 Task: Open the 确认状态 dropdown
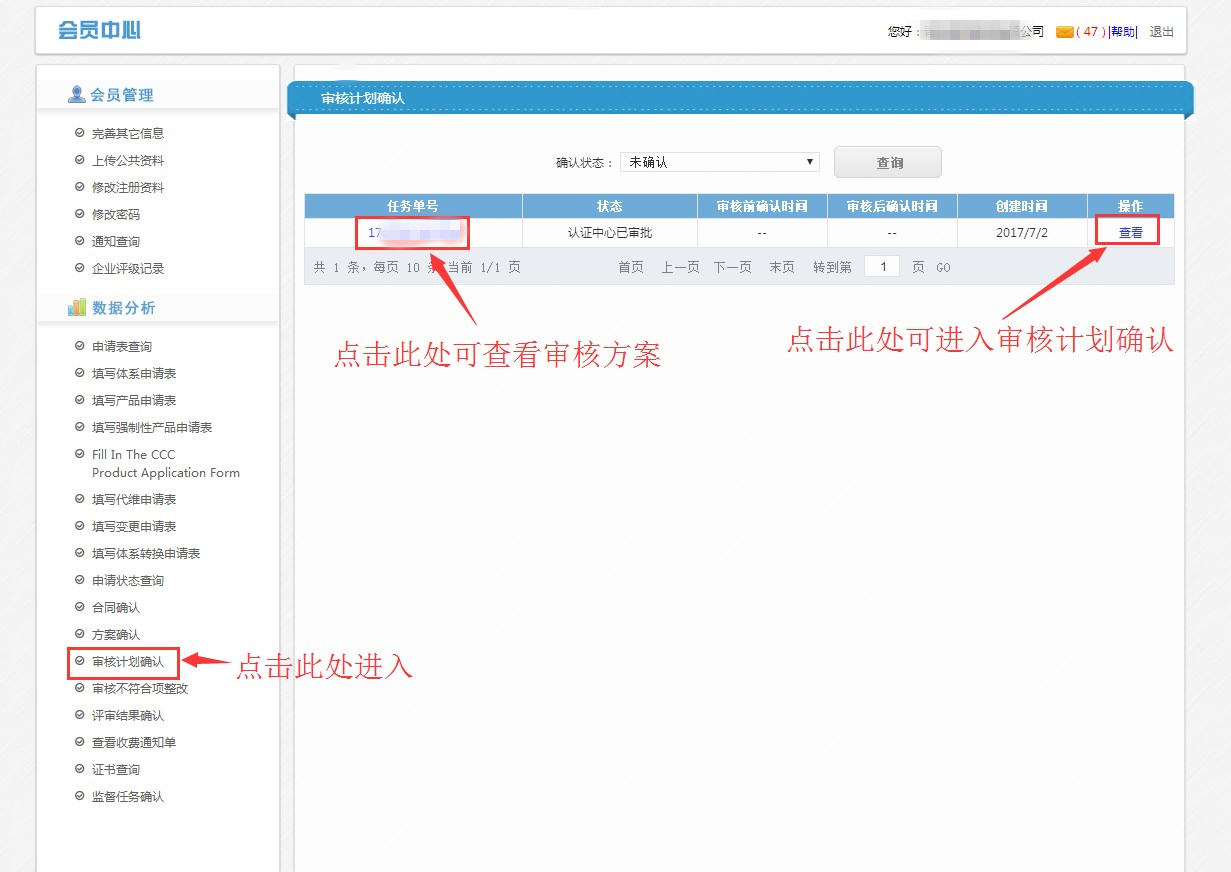[x=719, y=162]
